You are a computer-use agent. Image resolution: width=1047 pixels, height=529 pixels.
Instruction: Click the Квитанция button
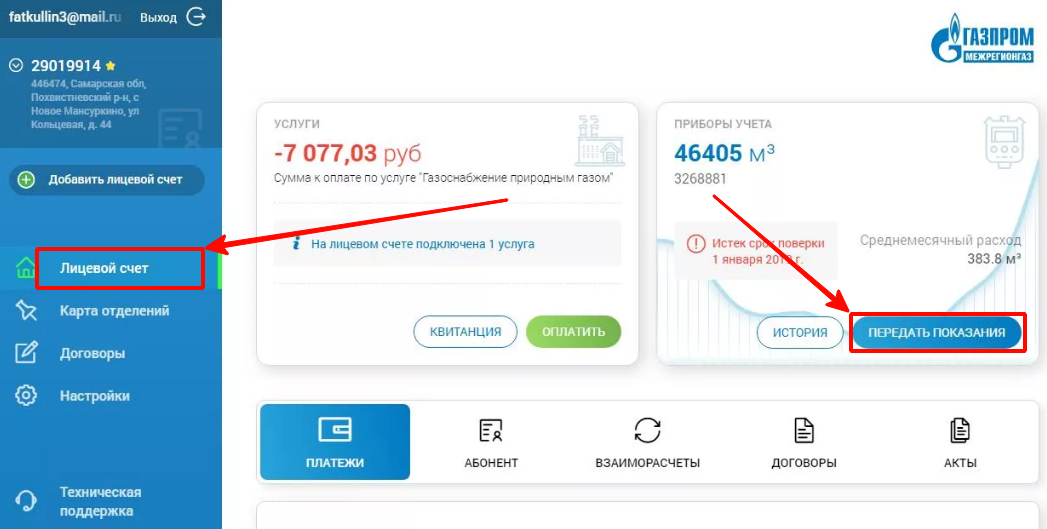[x=465, y=331]
